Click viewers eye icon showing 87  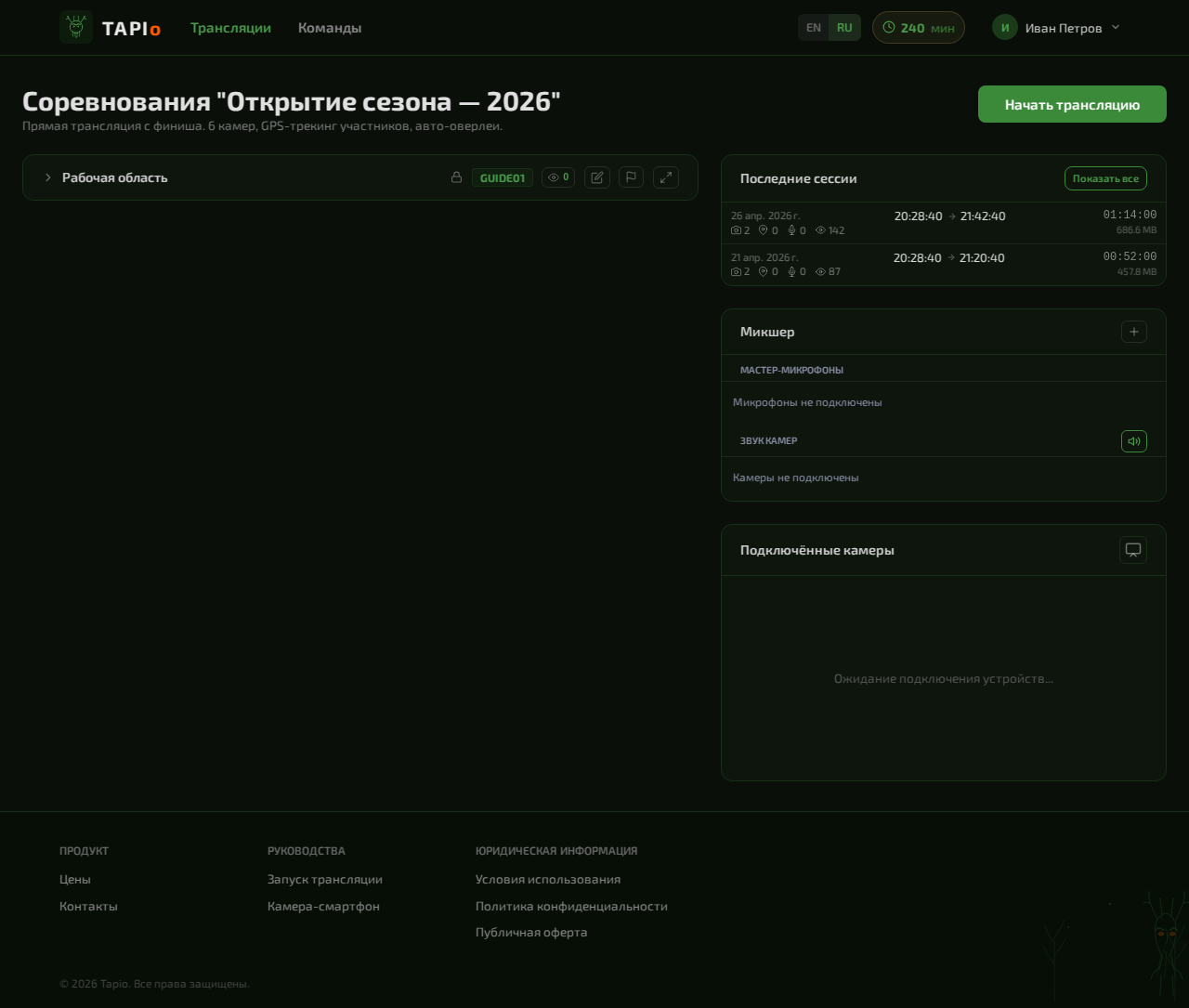(x=820, y=272)
